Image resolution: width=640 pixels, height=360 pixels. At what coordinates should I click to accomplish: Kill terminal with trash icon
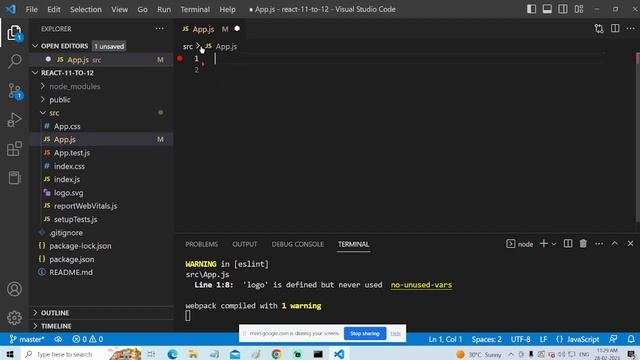point(583,244)
